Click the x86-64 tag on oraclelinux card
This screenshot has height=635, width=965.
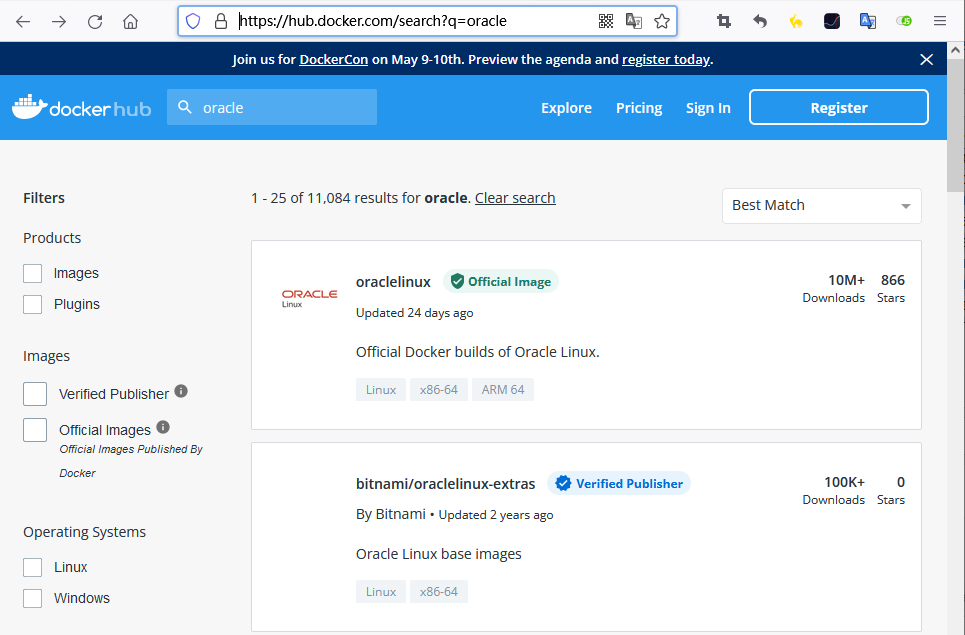click(x=439, y=389)
